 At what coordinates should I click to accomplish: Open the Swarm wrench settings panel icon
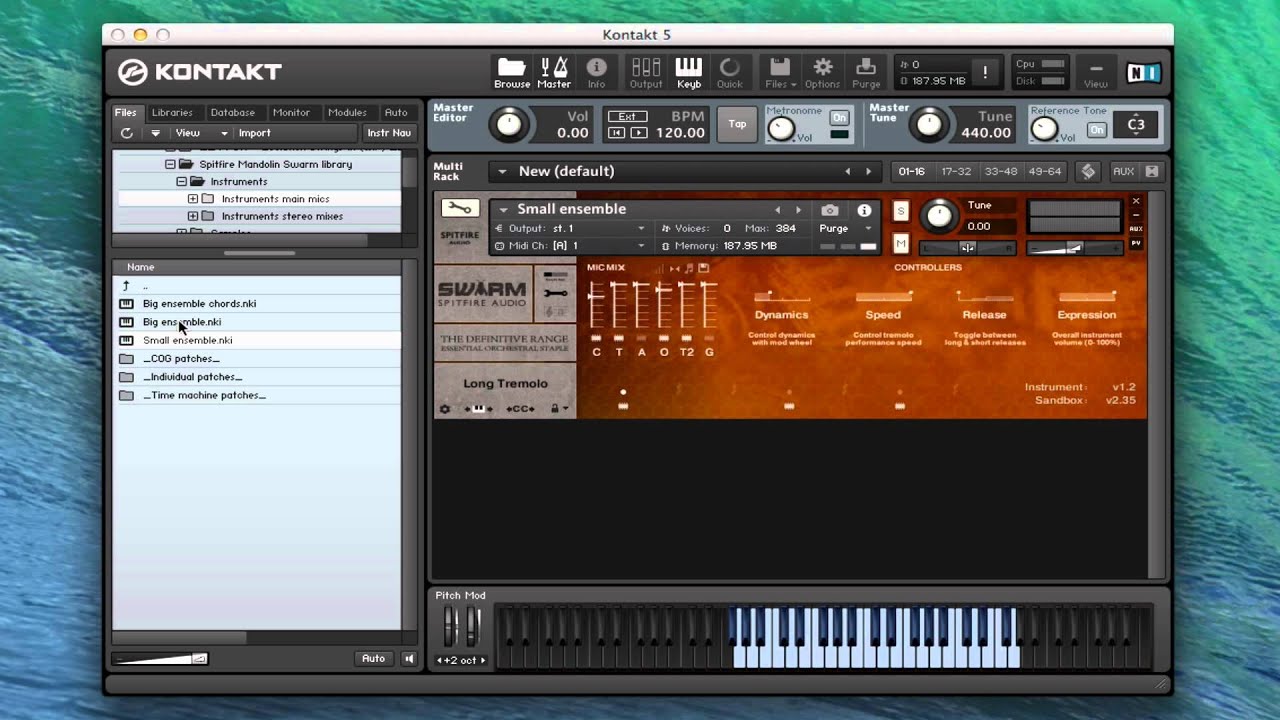555,293
